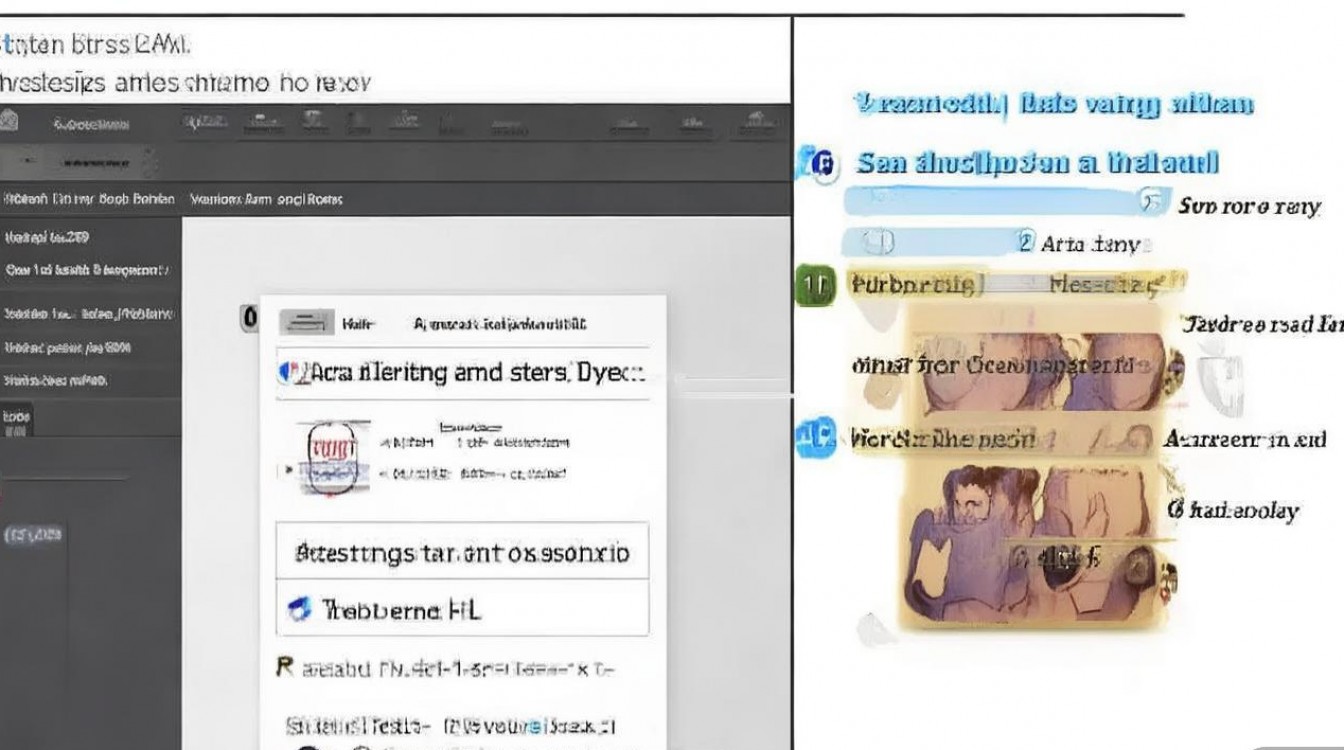Click the 'Atestings tar ant oxesonxio' button
The height and width of the screenshot is (750, 1344).
pos(462,552)
